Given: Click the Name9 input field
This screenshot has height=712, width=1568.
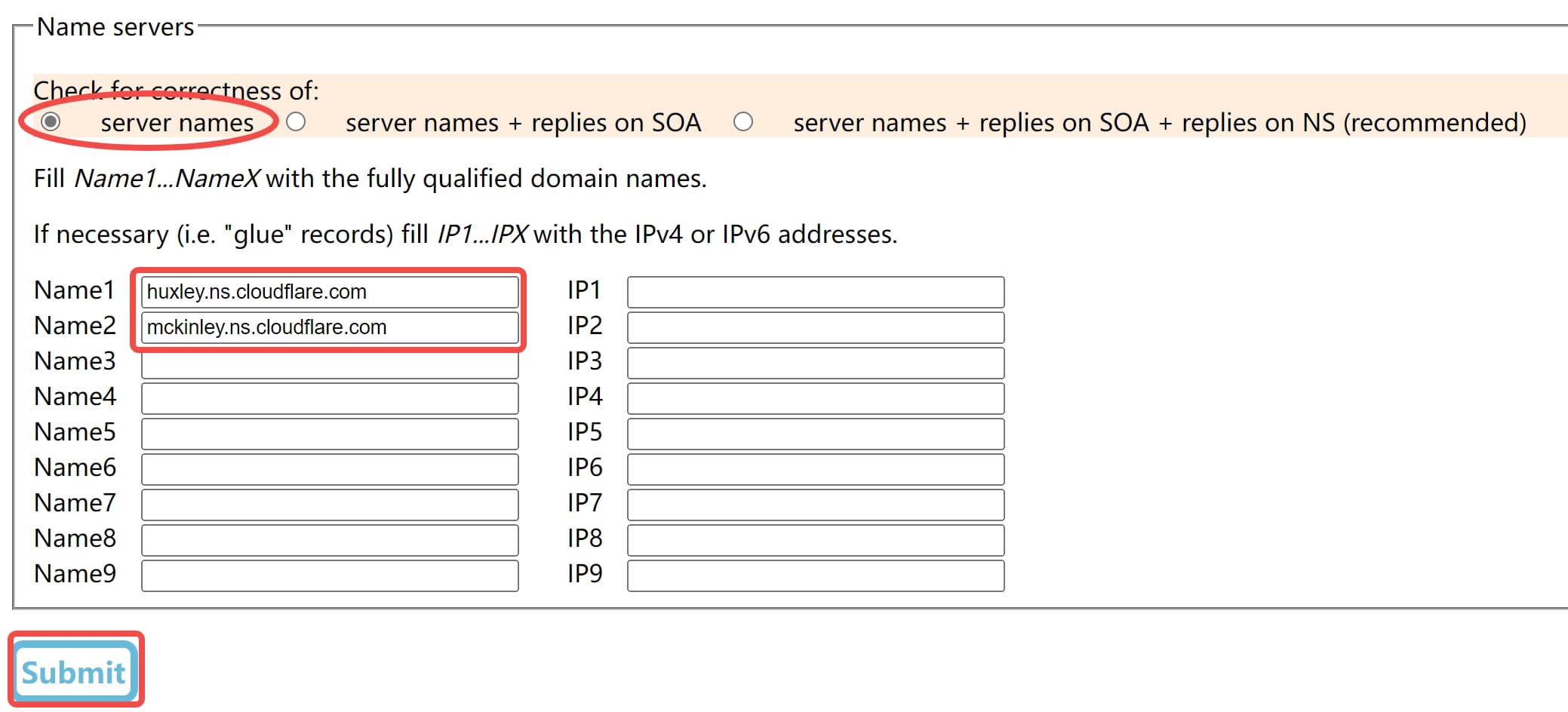Looking at the screenshot, I should (330, 575).
